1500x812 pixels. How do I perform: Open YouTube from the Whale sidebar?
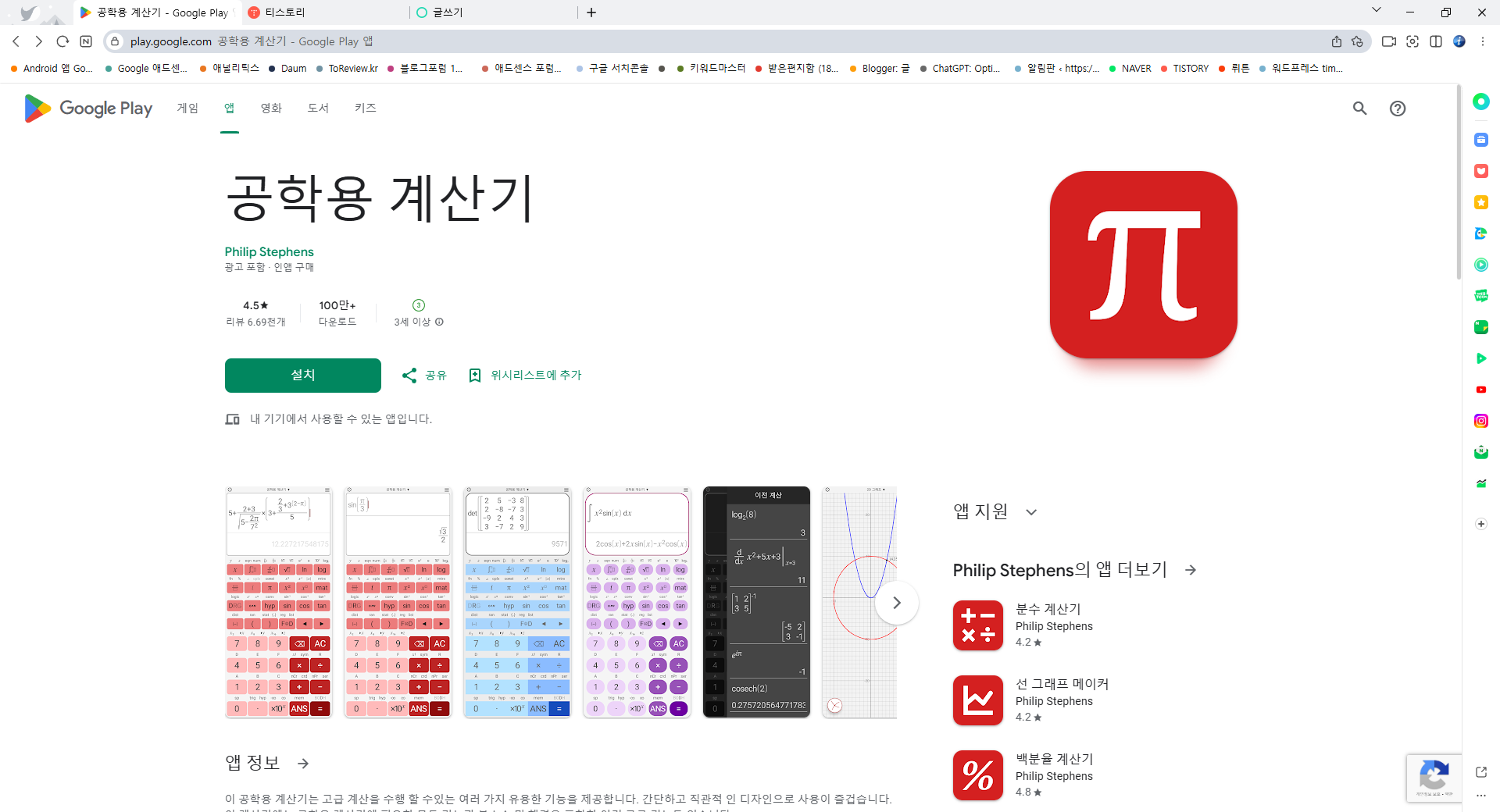tap(1480, 389)
